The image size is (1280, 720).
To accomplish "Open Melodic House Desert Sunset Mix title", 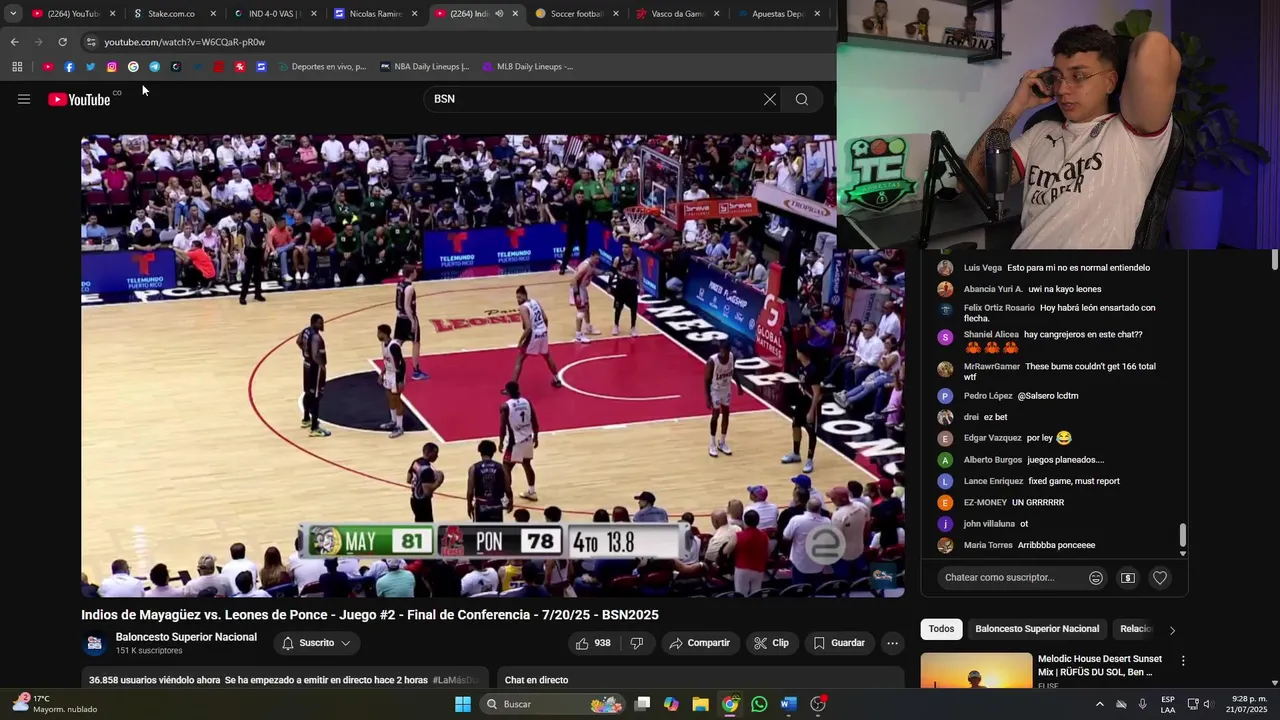I will click(1100, 665).
